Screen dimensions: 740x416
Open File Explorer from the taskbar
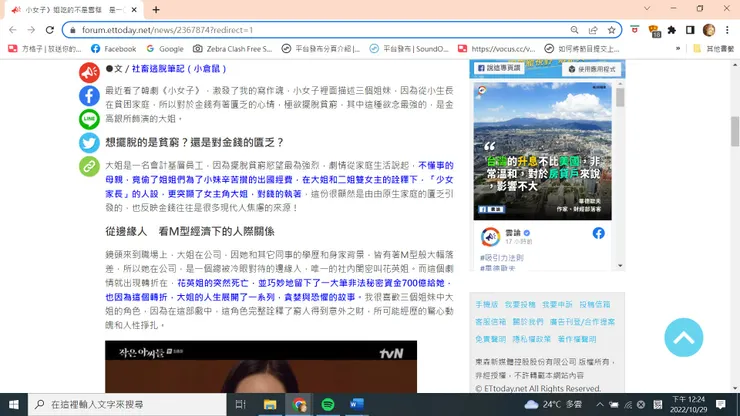click(270, 404)
